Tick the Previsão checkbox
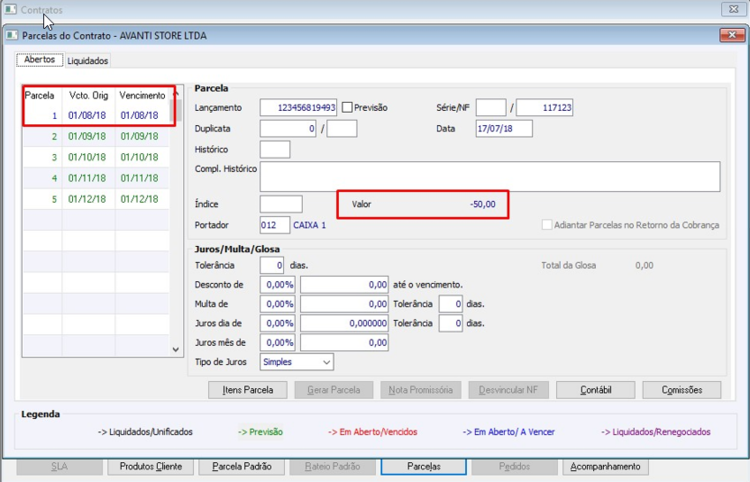The width and height of the screenshot is (750, 482). pos(347,108)
